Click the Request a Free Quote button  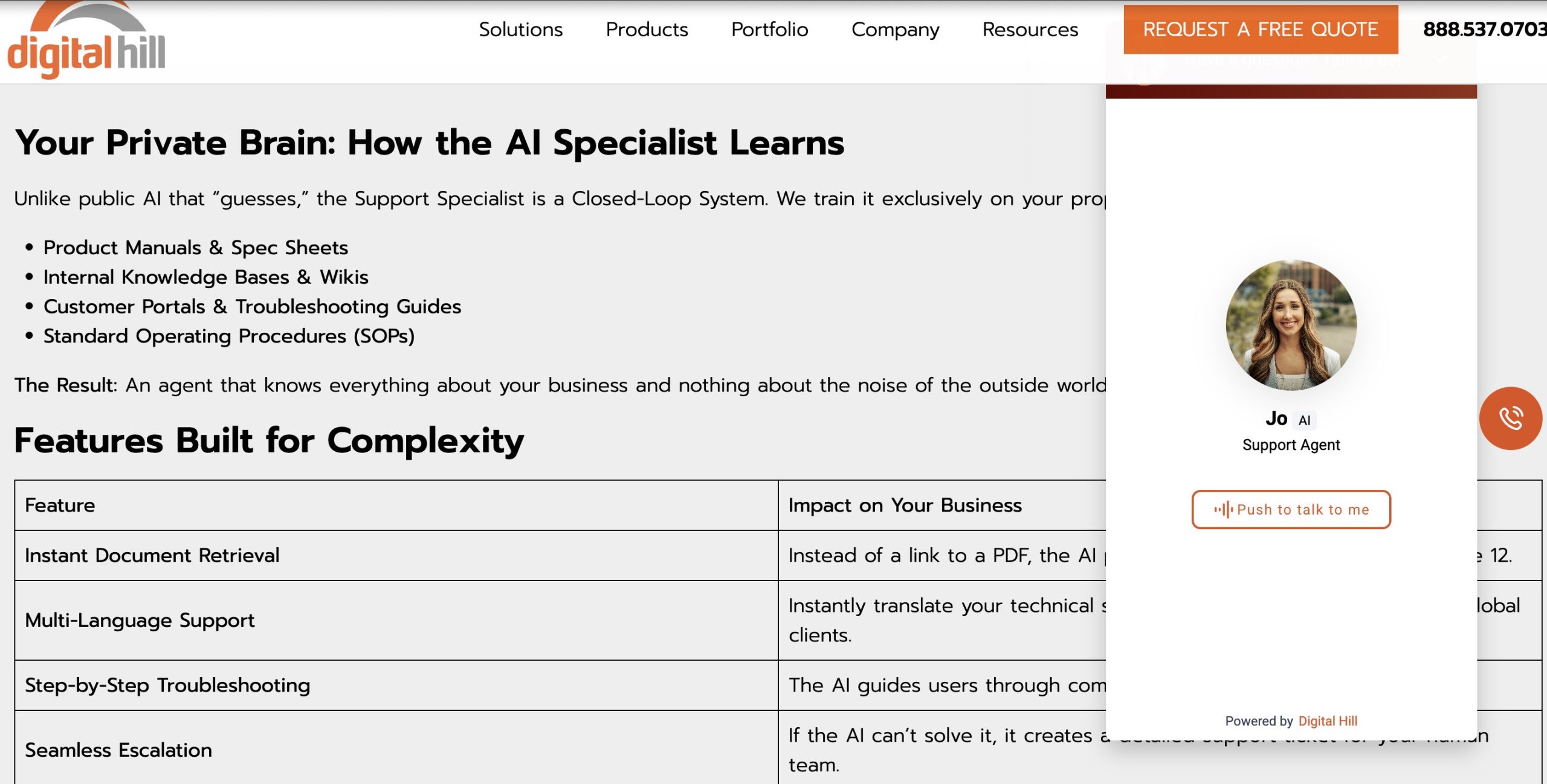1261,30
